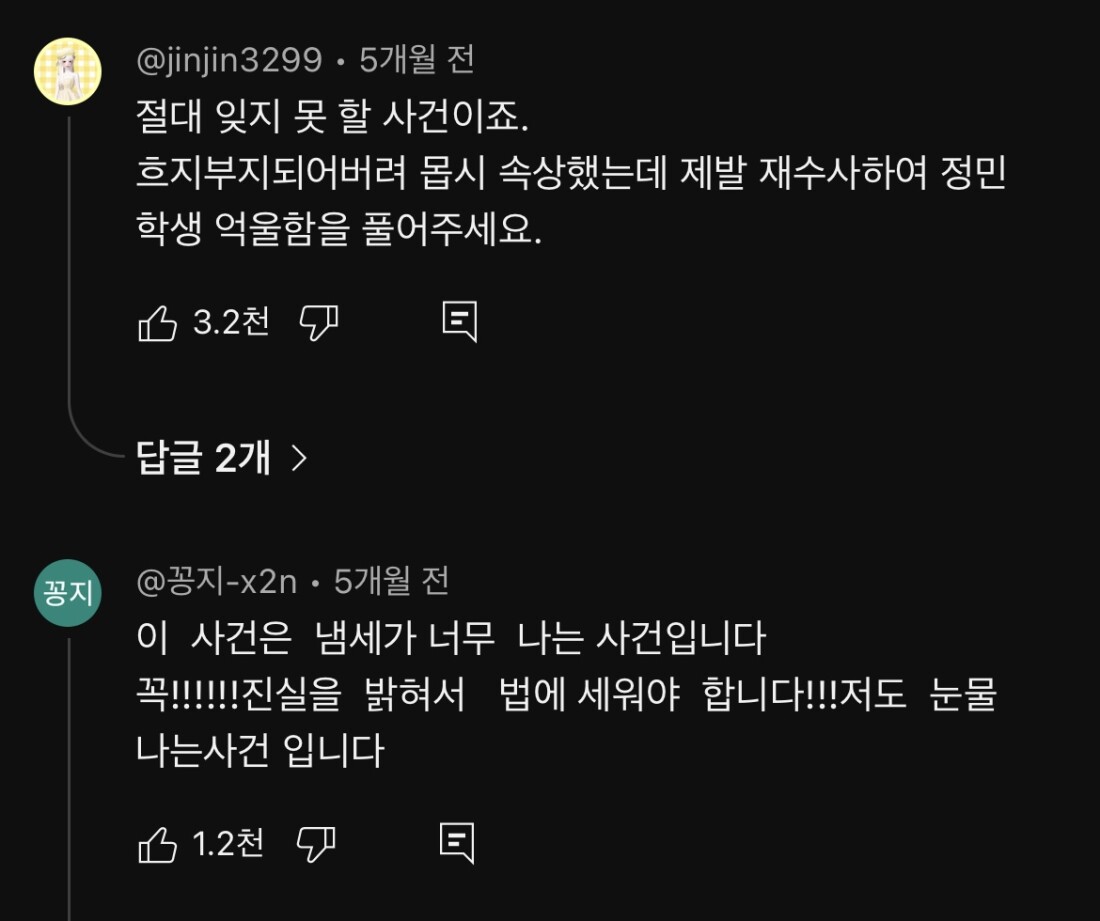Expand the 답글 2개 replies
The image size is (1100, 921).
[x=204, y=458]
